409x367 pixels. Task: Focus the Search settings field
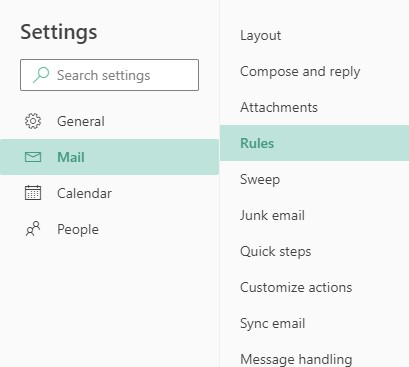[x=109, y=75]
